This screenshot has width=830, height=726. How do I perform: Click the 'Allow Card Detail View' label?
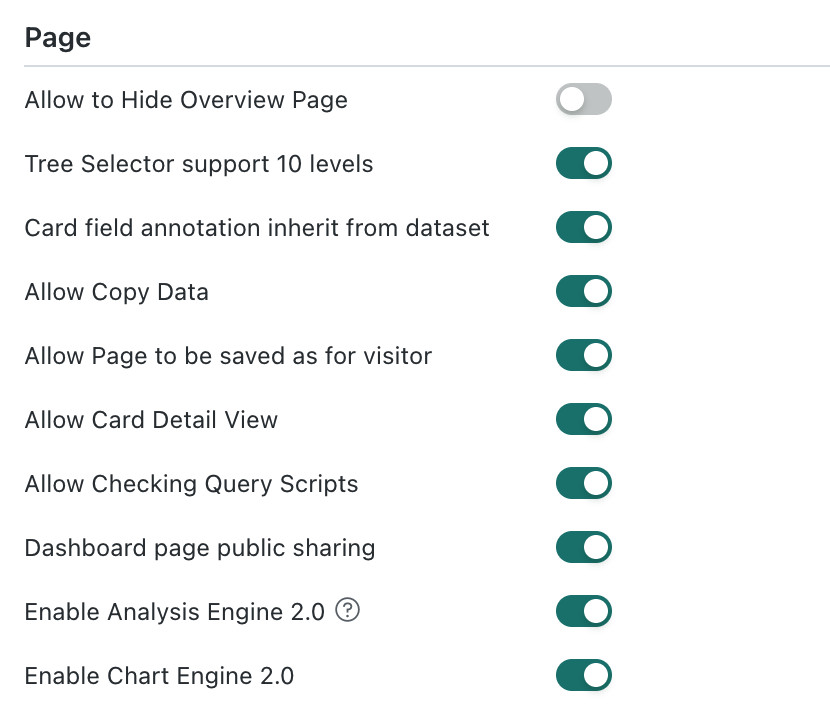point(151,420)
